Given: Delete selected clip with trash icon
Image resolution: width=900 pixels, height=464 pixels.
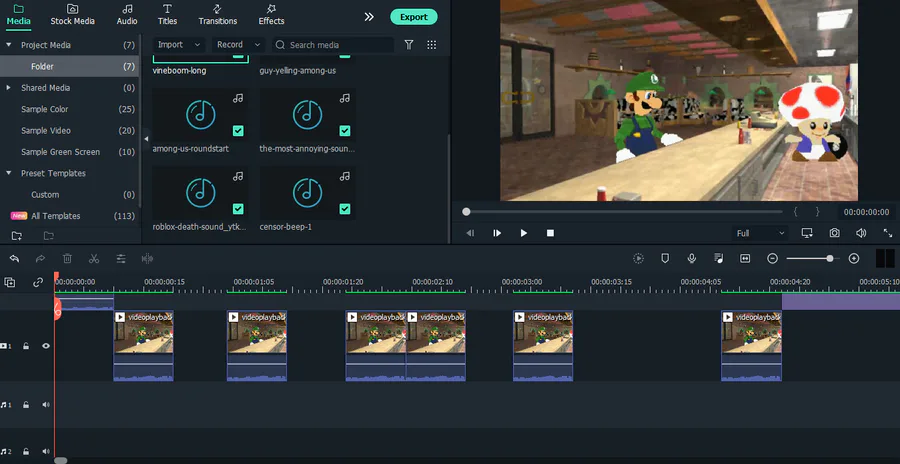Looking at the screenshot, I should 67,259.
